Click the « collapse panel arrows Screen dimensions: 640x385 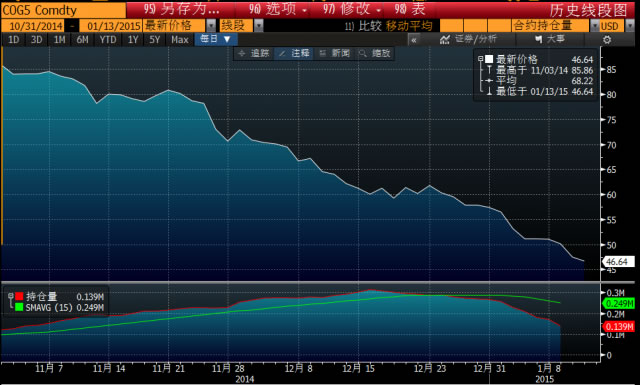point(413,40)
